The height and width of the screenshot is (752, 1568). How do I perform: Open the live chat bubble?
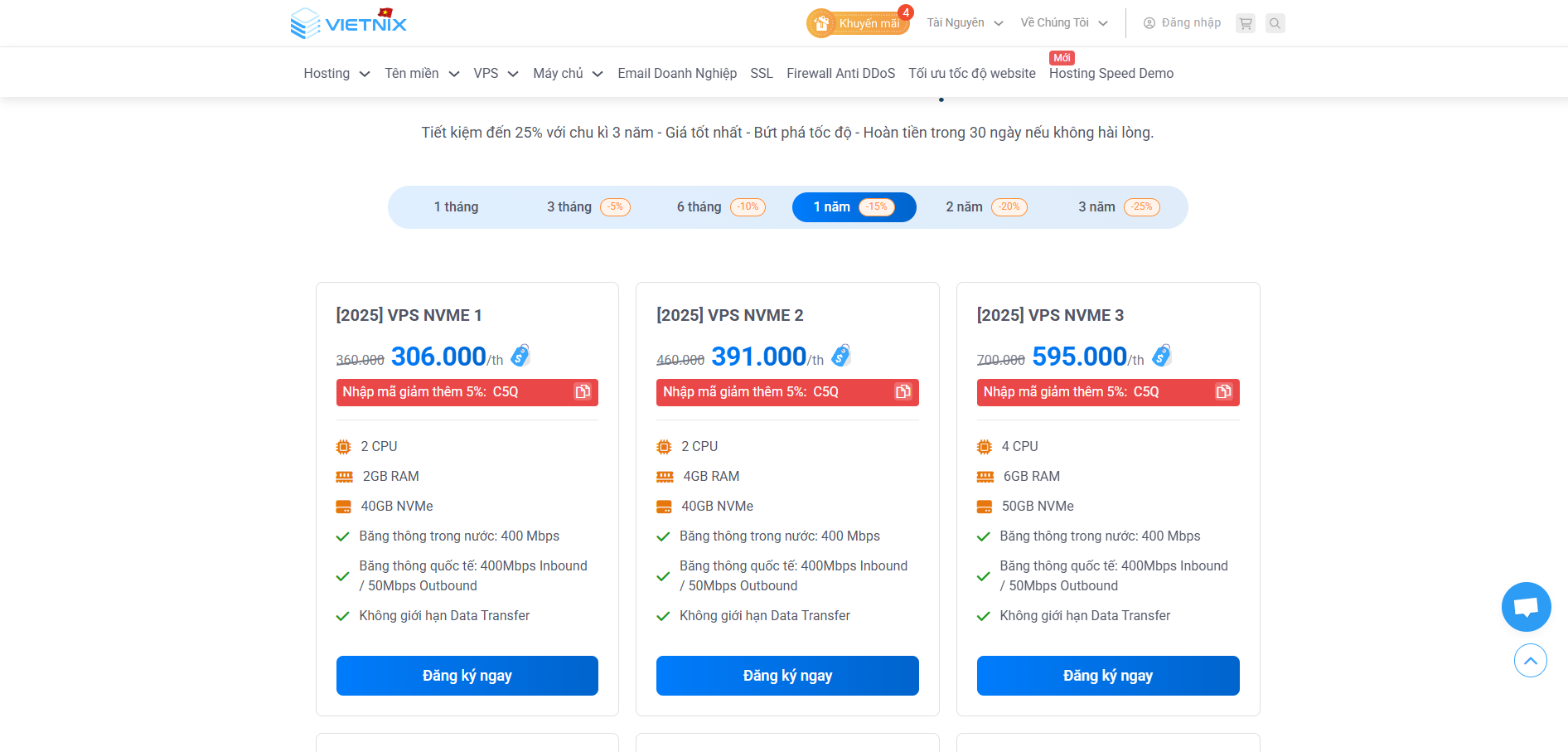point(1526,607)
